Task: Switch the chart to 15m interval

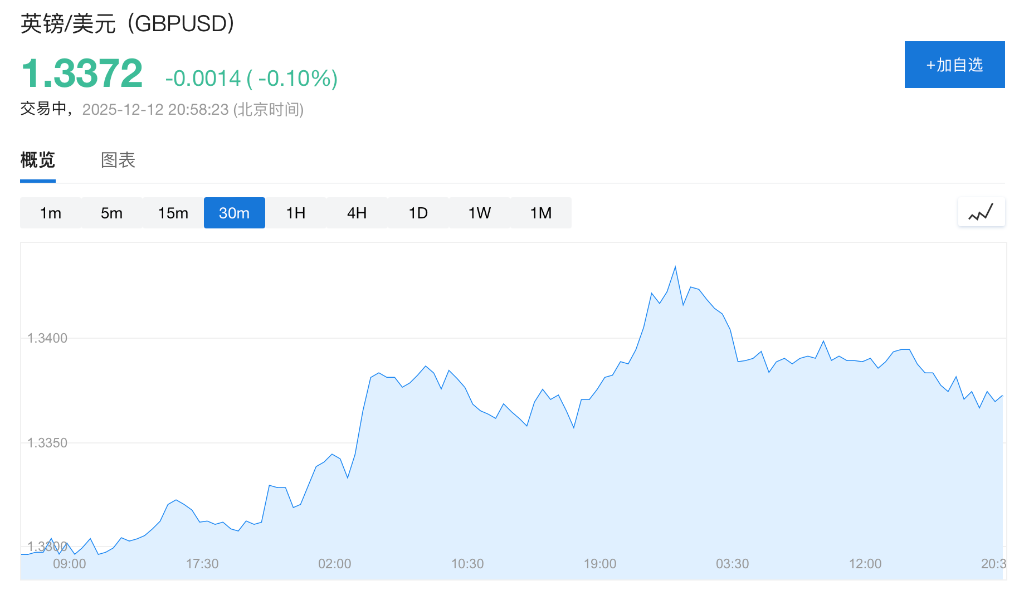Action: pyautogui.click(x=173, y=213)
